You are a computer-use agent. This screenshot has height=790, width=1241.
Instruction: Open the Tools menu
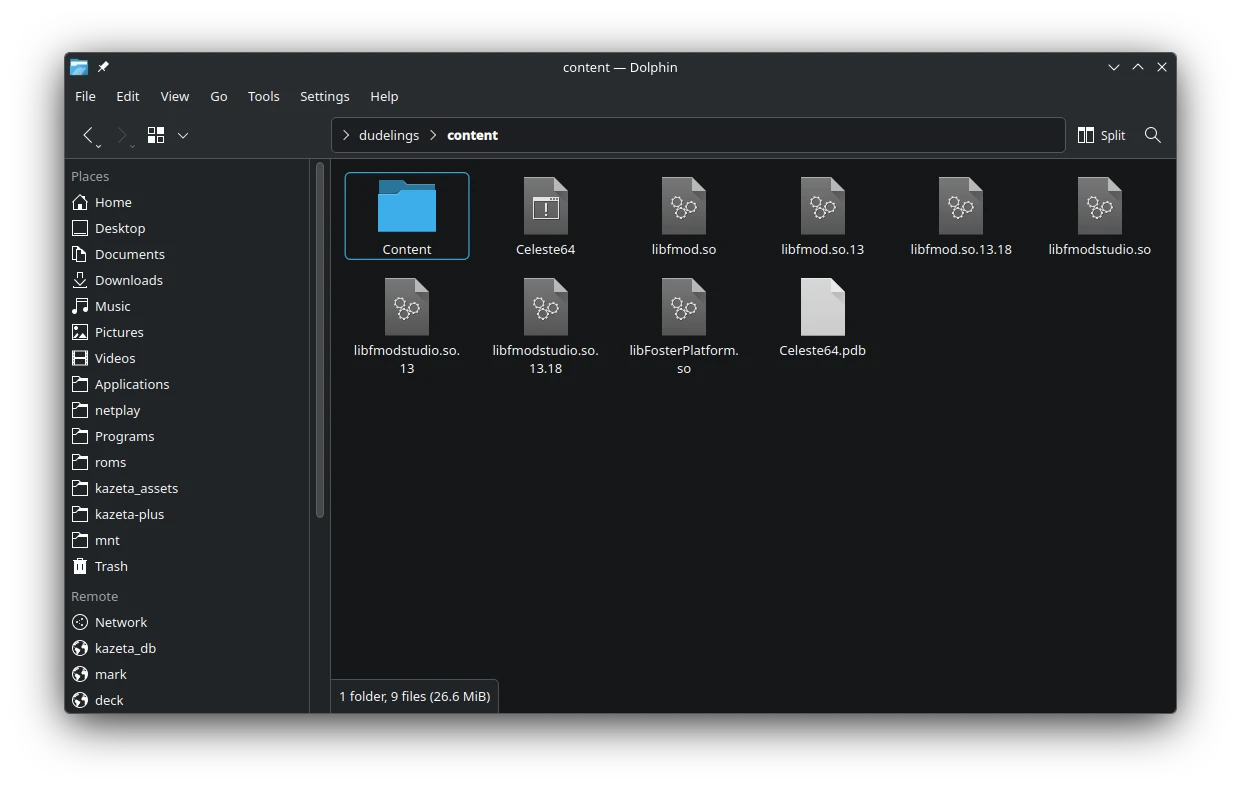click(263, 96)
